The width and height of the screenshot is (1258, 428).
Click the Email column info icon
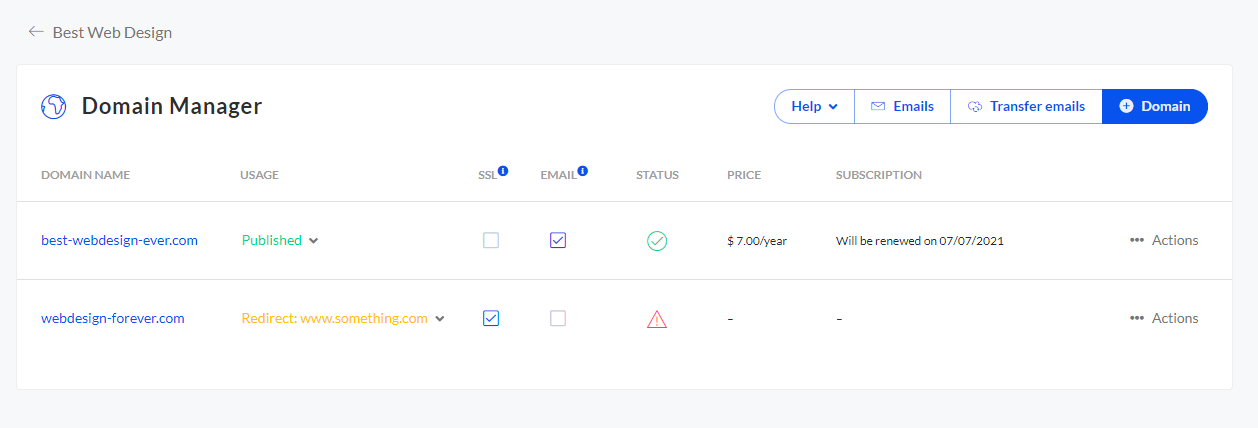click(582, 171)
